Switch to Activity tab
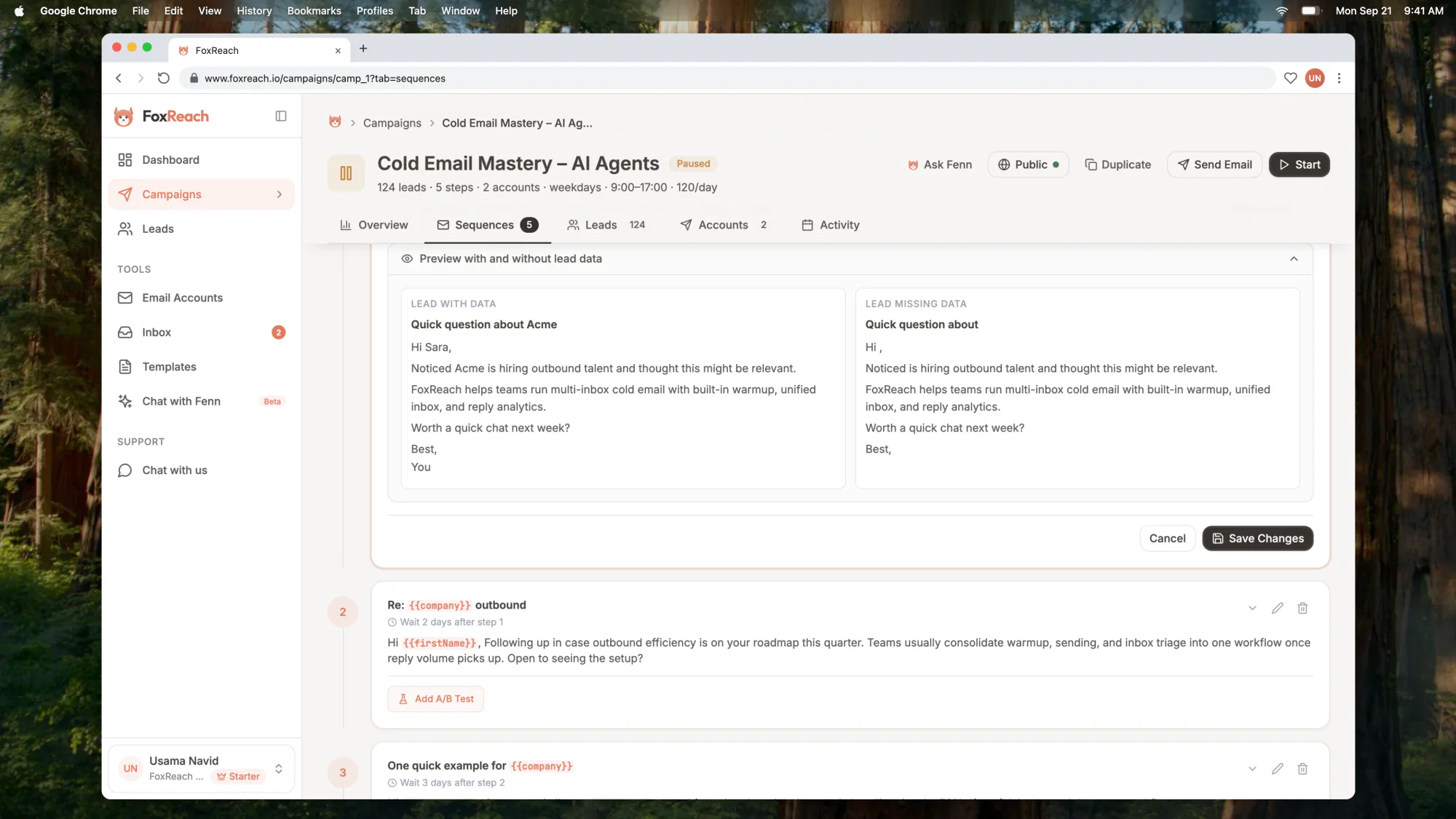1456x819 pixels. click(x=831, y=225)
